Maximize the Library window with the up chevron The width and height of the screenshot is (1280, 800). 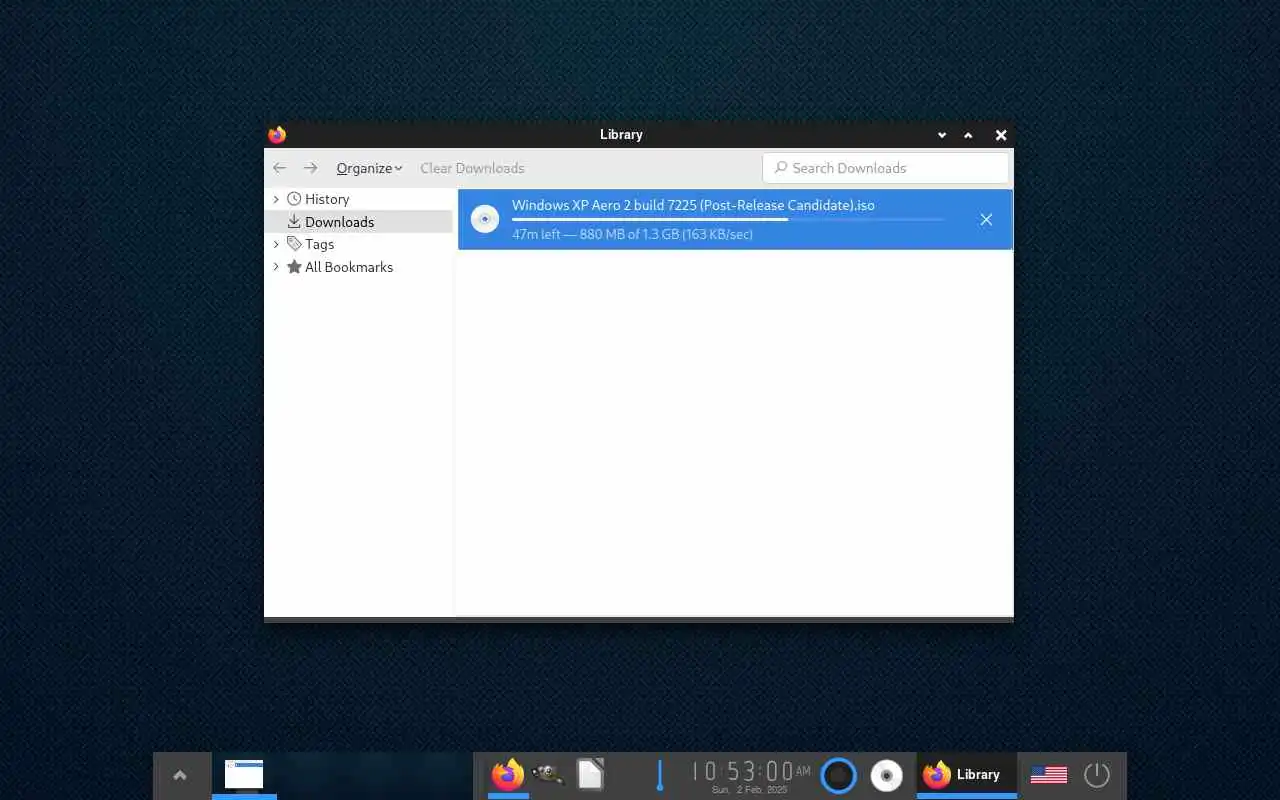(x=968, y=135)
